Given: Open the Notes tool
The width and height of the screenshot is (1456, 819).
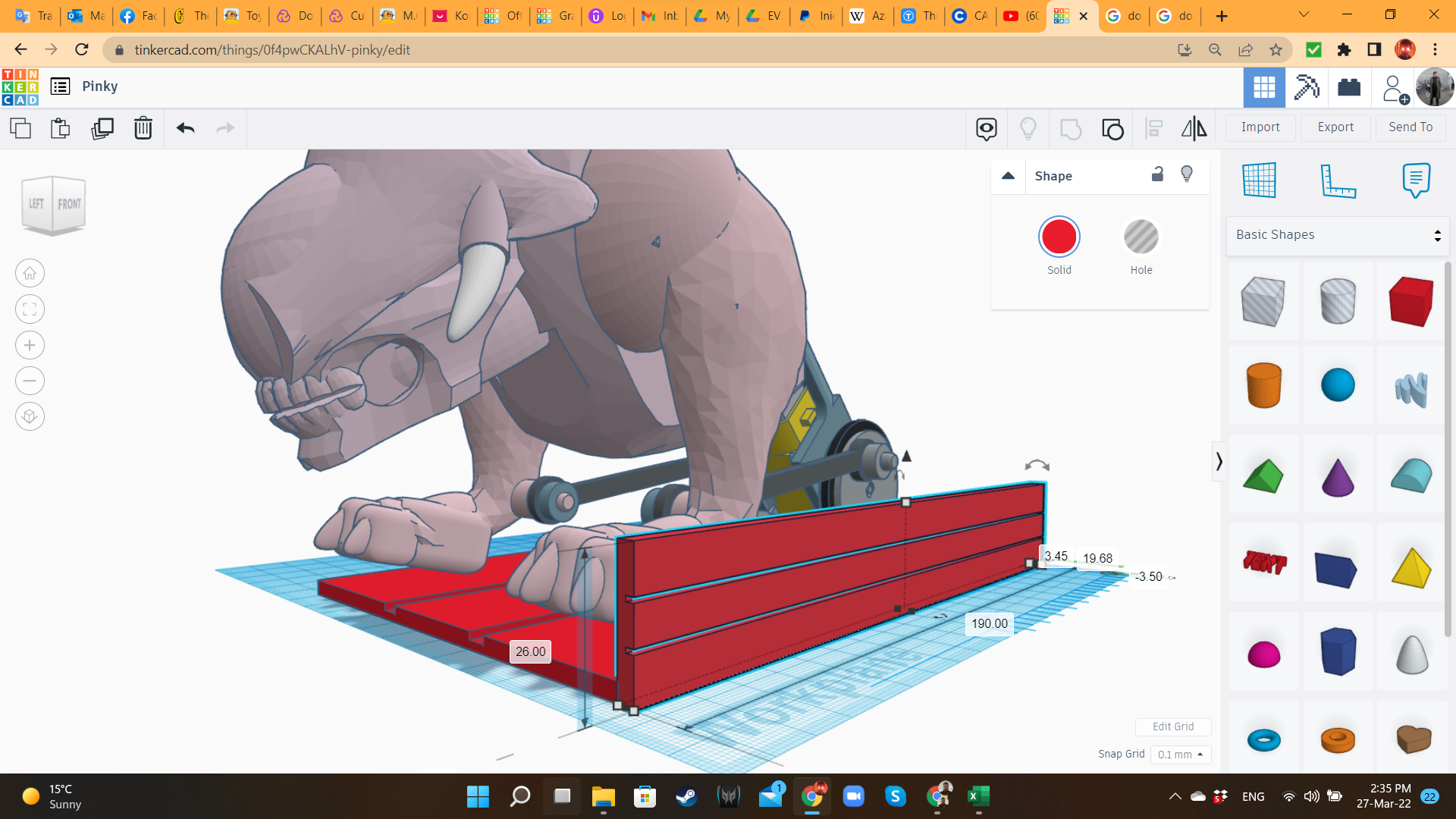Looking at the screenshot, I should pos(1415,180).
